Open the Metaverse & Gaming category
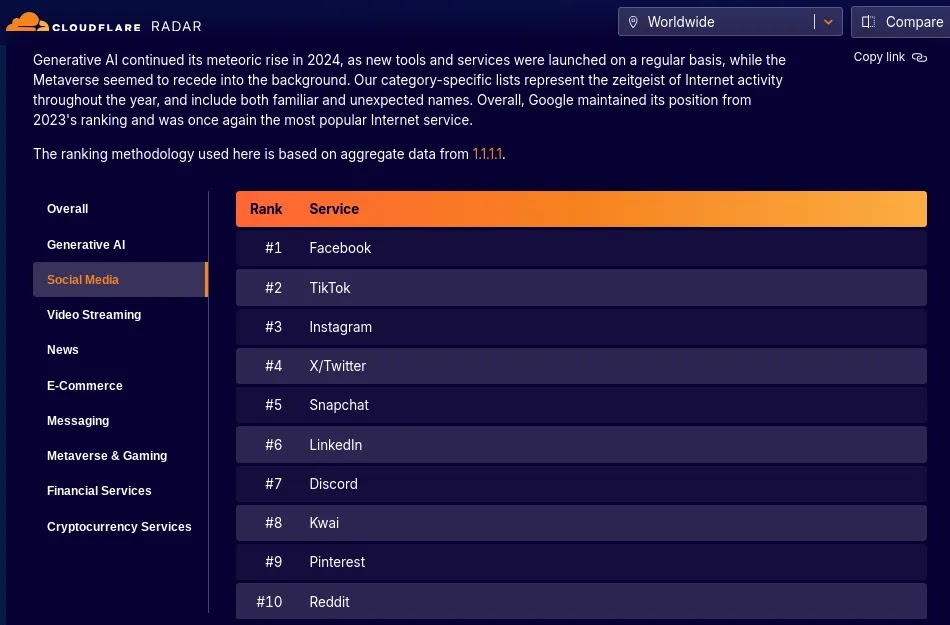Image resolution: width=950 pixels, height=625 pixels. pos(107,456)
